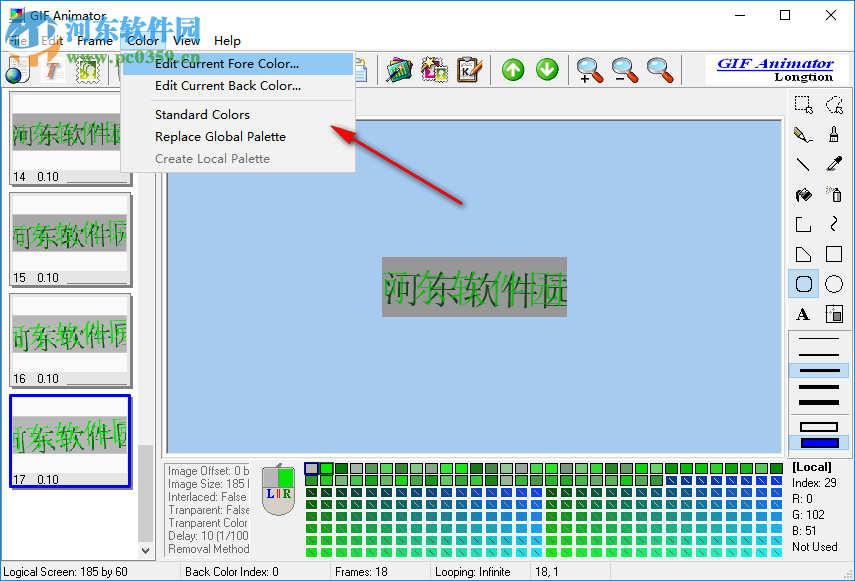Image resolution: width=855 pixels, height=581 pixels.
Task: Select the Airbrush spray tool
Action: click(833, 194)
